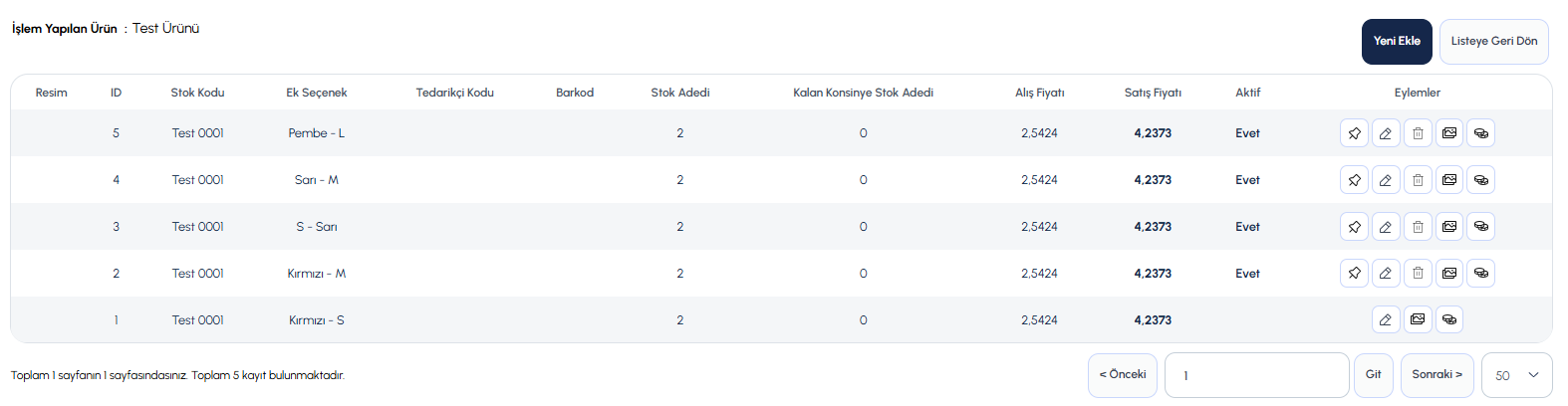Open the coins price icon for Pembe - L
The width and height of the screenshot is (1568, 406).
(x=1481, y=133)
